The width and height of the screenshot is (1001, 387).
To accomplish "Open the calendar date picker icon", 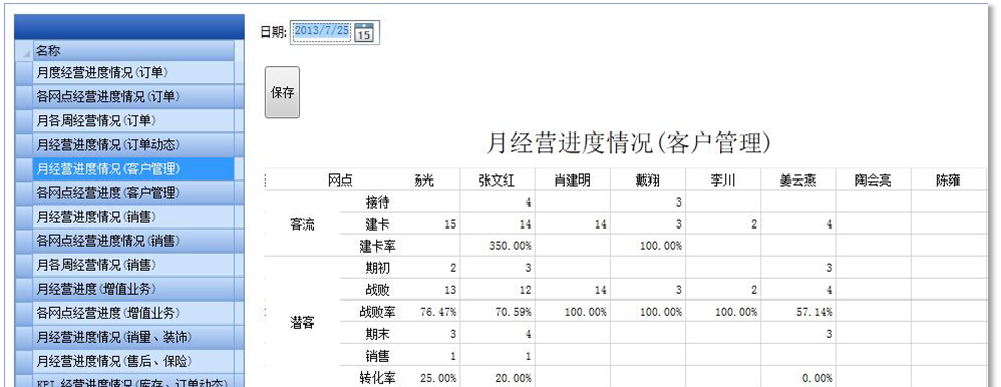I will click(364, 31).
